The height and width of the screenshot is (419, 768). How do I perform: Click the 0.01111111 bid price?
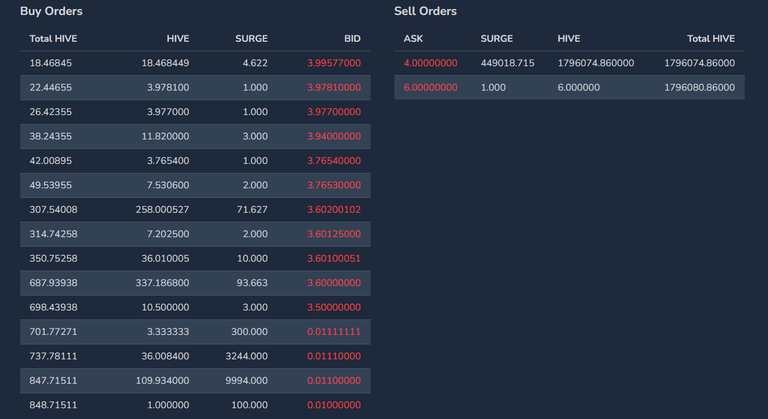(334, 332)
